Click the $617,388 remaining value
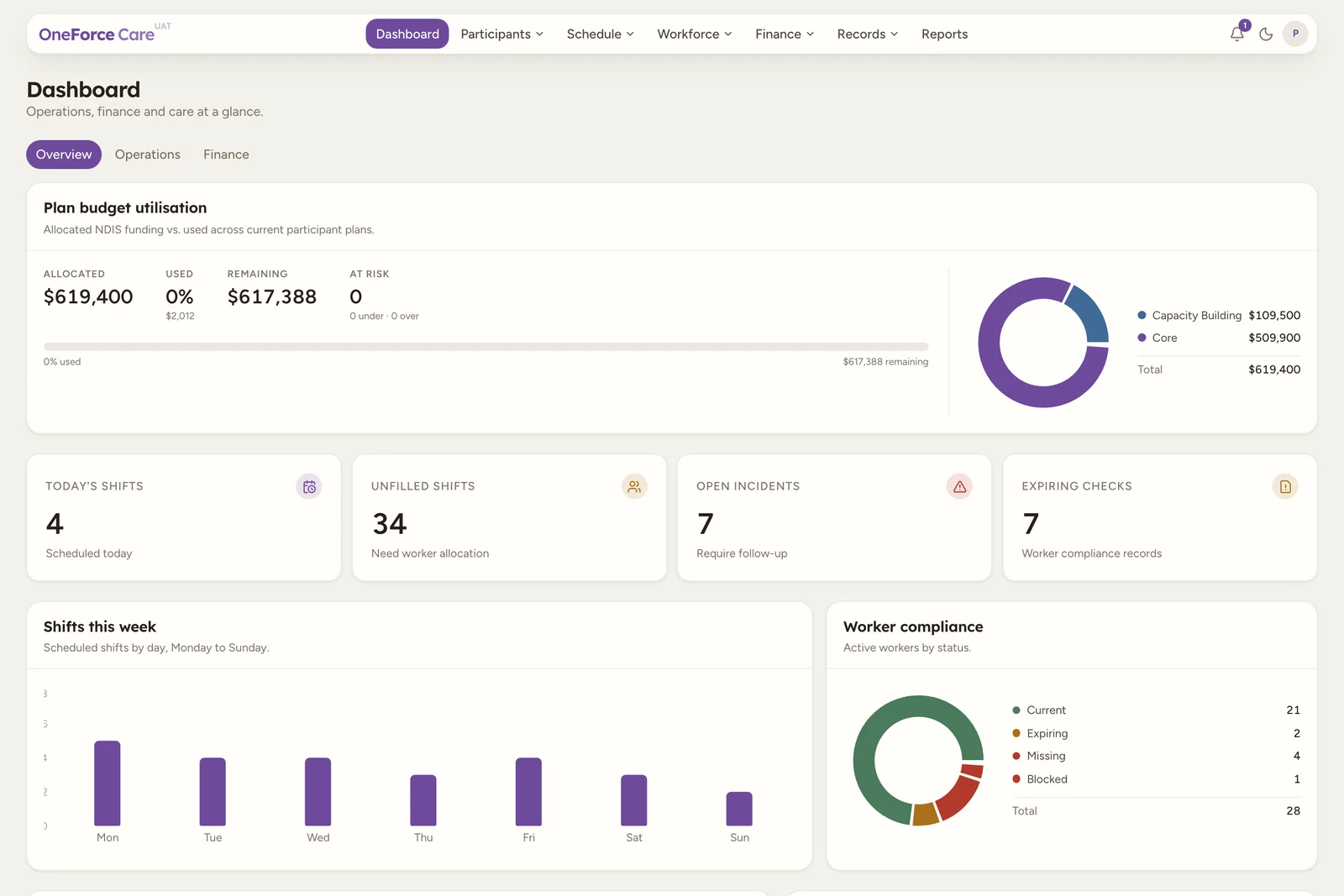The height and width of the screenshot is (896, 1344). click(272, 296)
